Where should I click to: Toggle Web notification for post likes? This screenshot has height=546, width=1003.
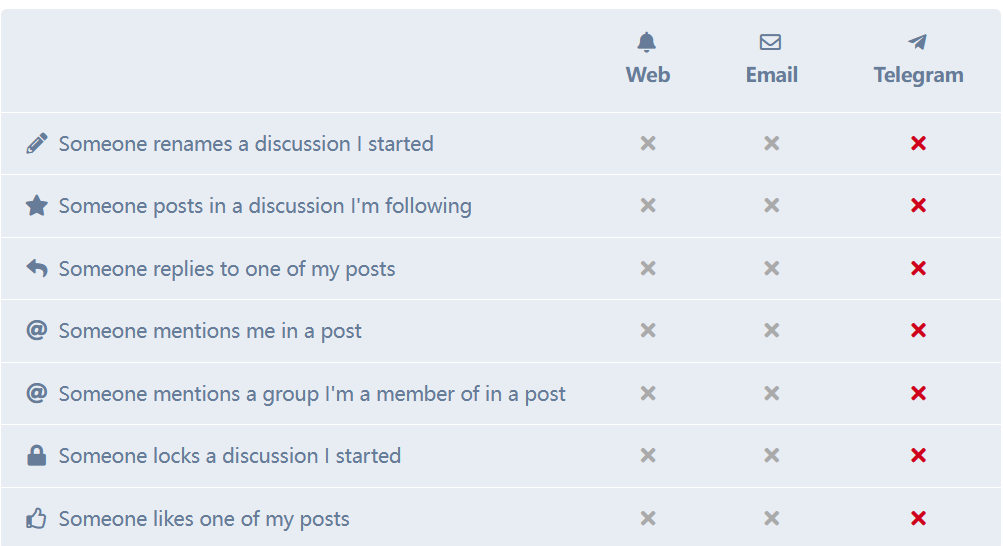(648, 518)
